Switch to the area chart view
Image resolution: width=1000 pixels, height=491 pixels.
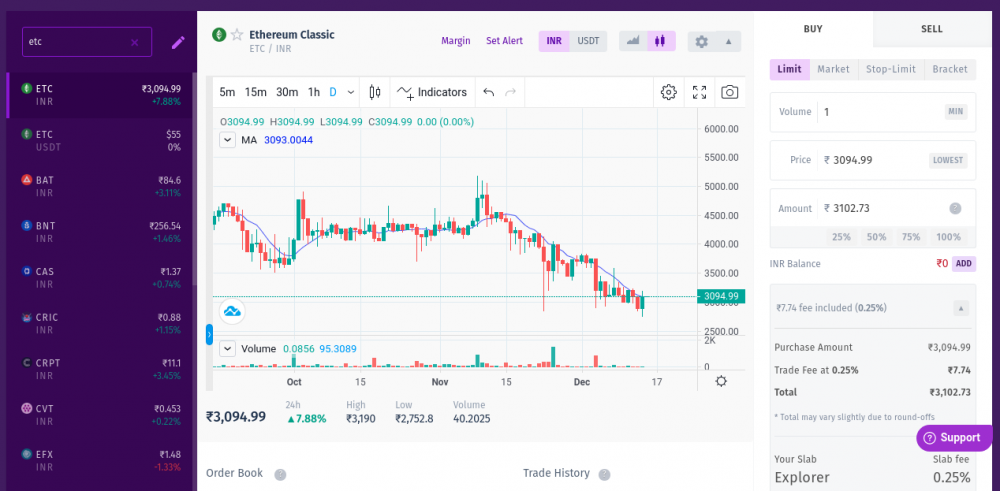coord(632,41)
